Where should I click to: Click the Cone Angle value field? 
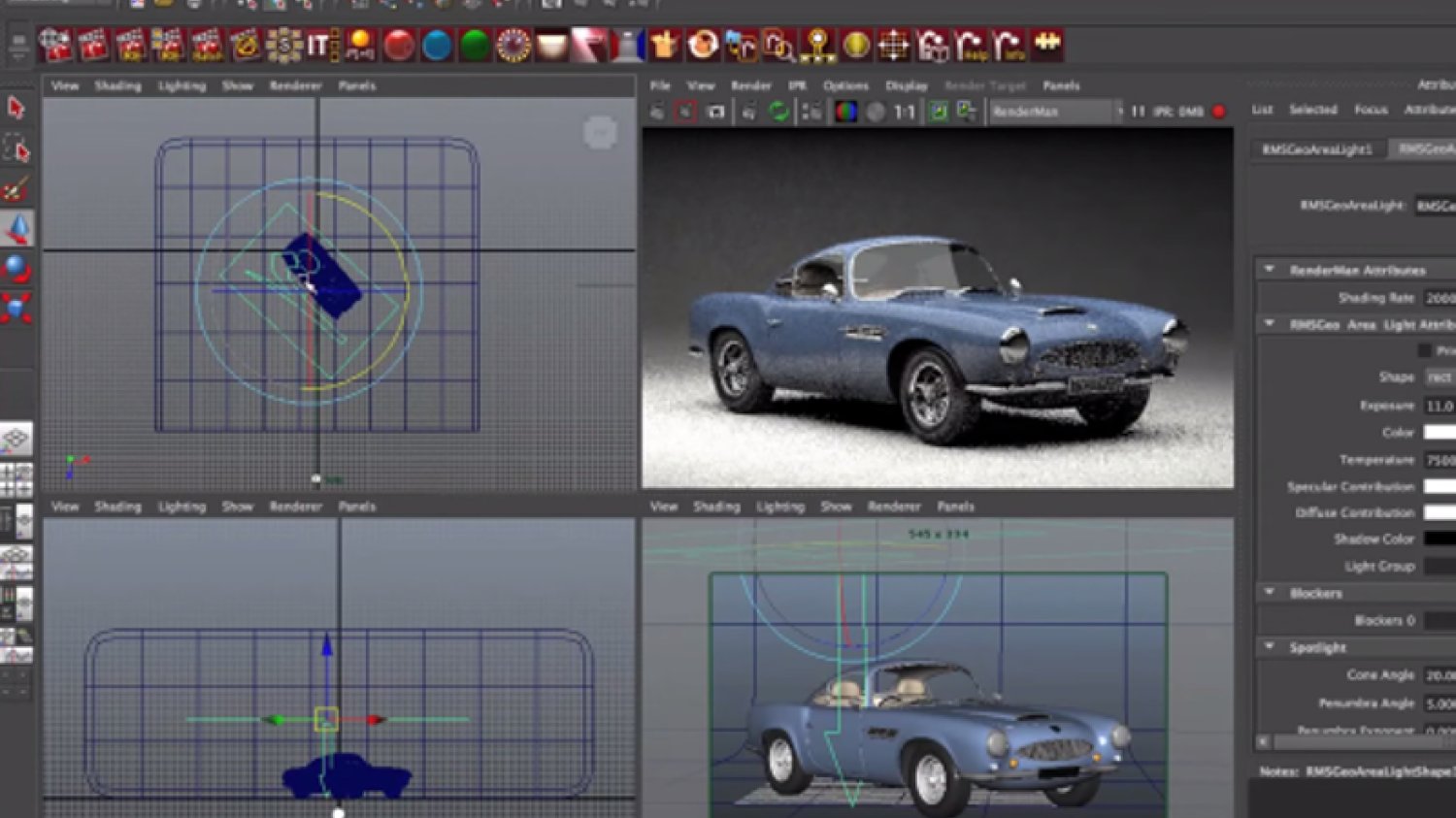pos(1439,674)
